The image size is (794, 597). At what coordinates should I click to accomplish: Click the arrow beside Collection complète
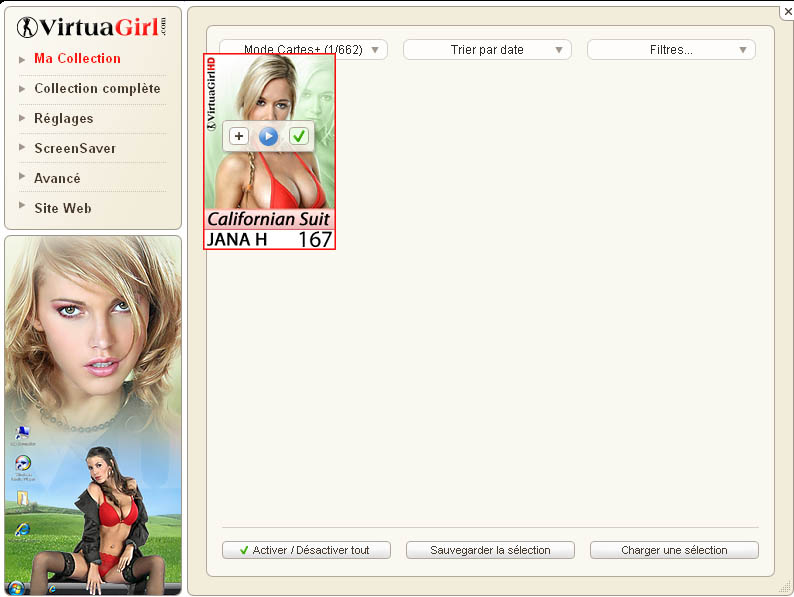[22, 89]
